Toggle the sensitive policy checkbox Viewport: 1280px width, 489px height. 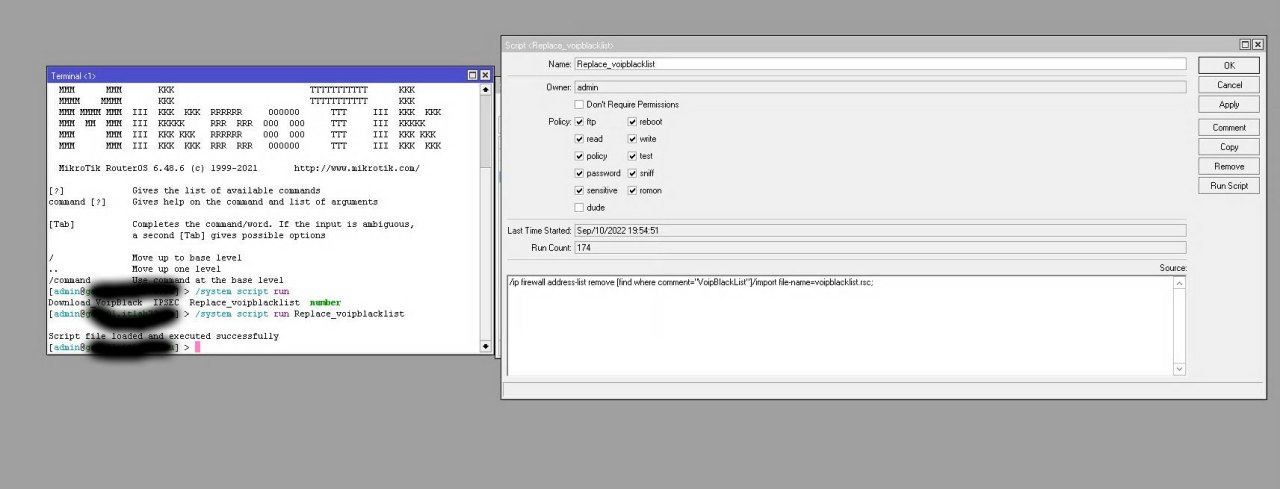tap(579, 190)
